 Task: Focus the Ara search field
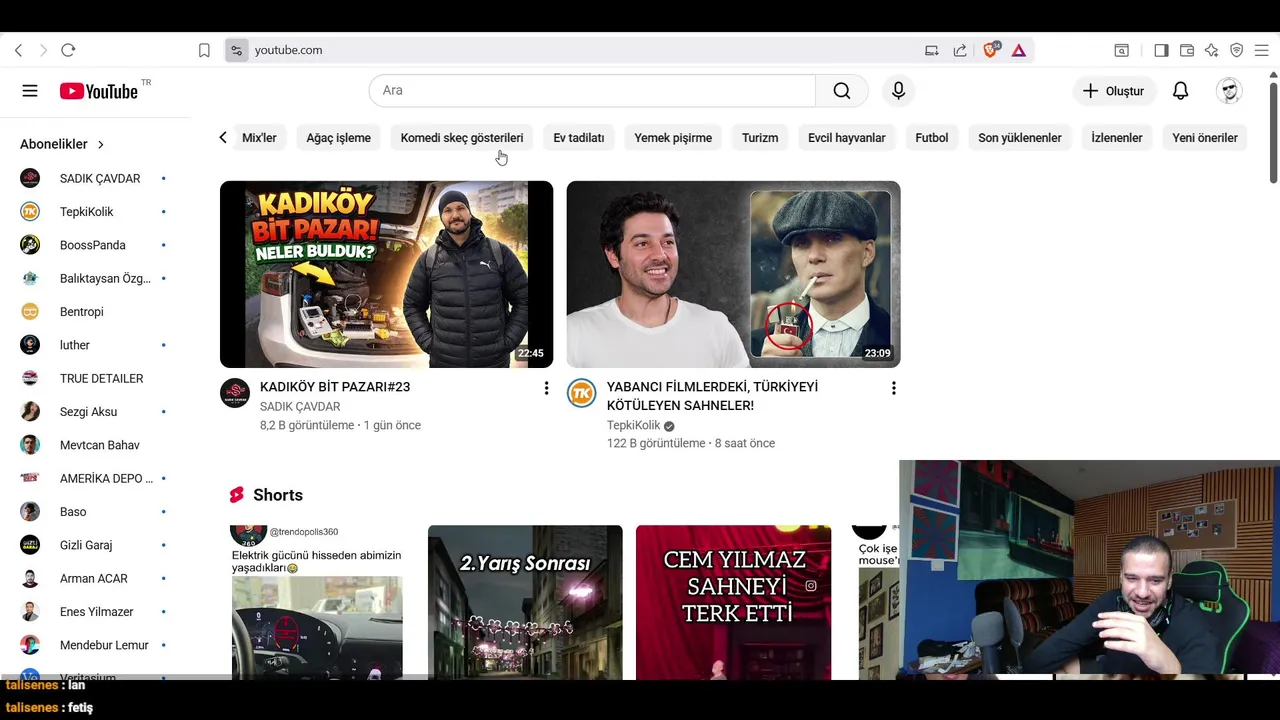tap(592, 91)
